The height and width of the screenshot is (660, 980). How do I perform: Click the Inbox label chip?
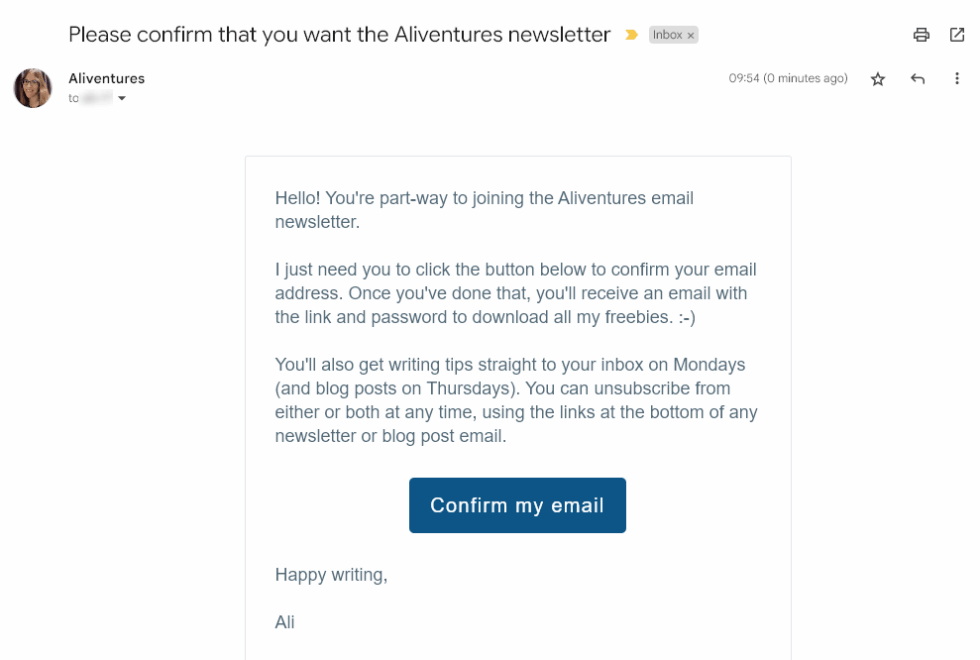point(668,34)
